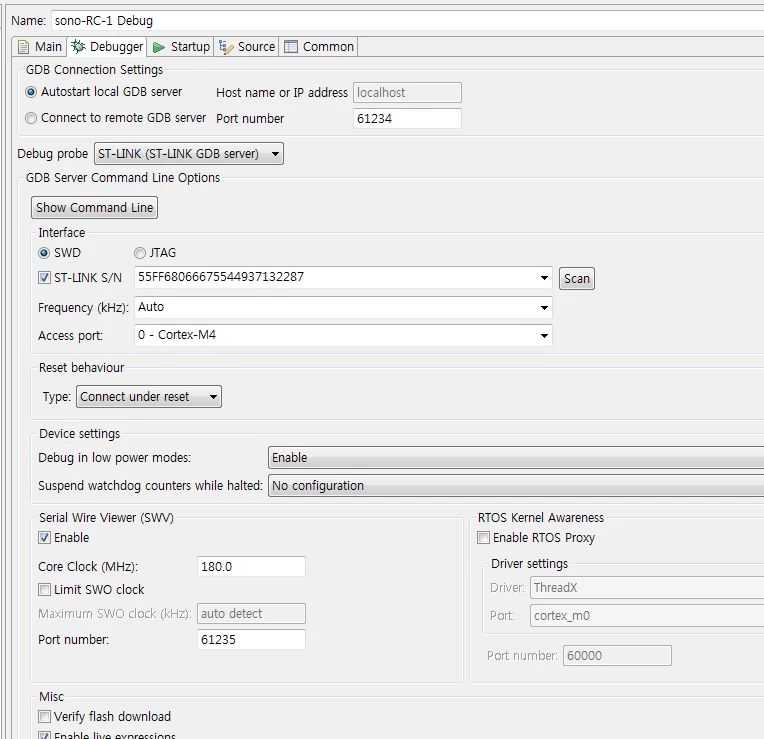This screenshot has height=739, width=764.
Task: Click the Name field
Action: coord(407,20)
